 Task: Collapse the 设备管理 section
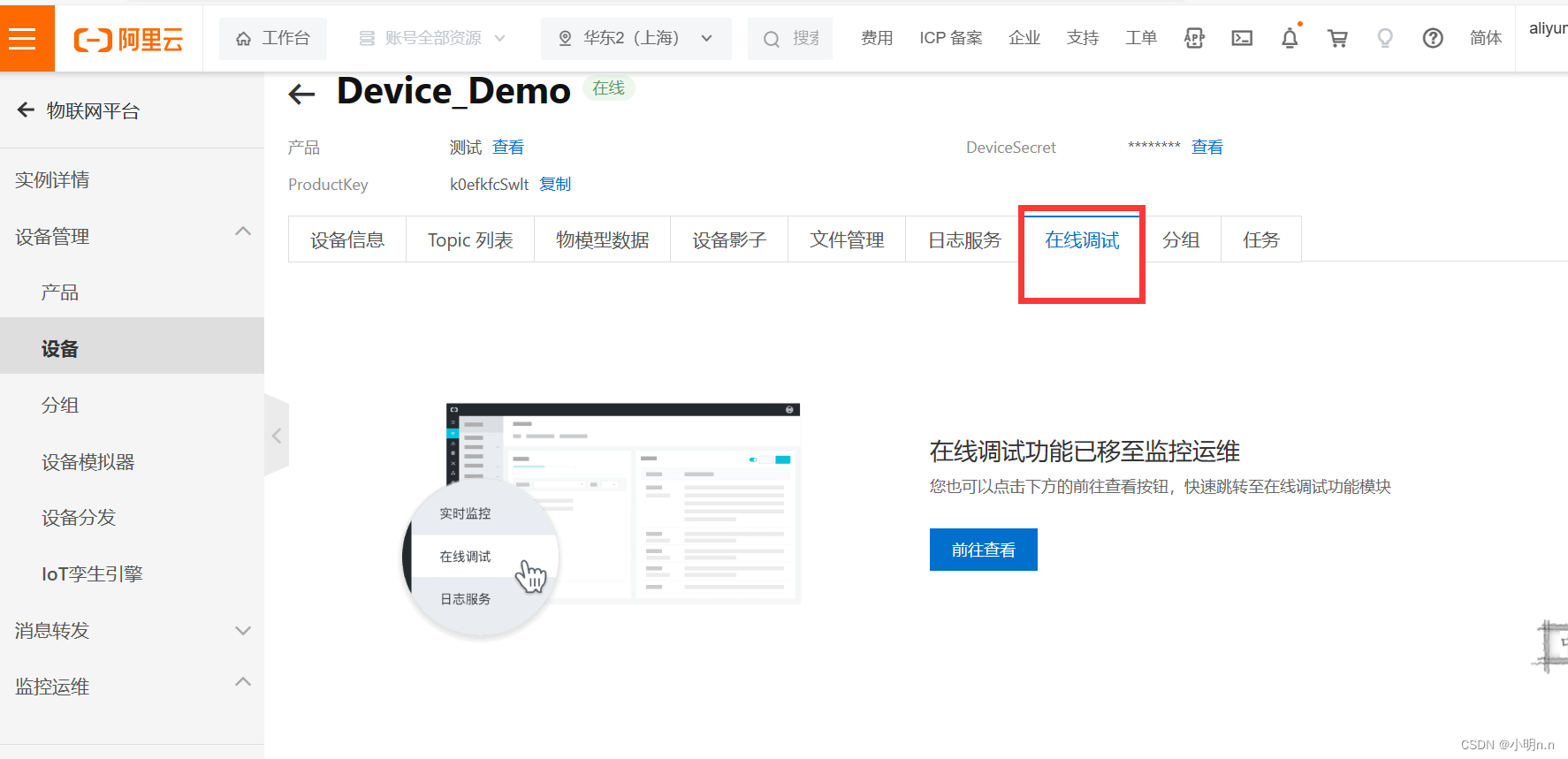[x=132, y=237]
